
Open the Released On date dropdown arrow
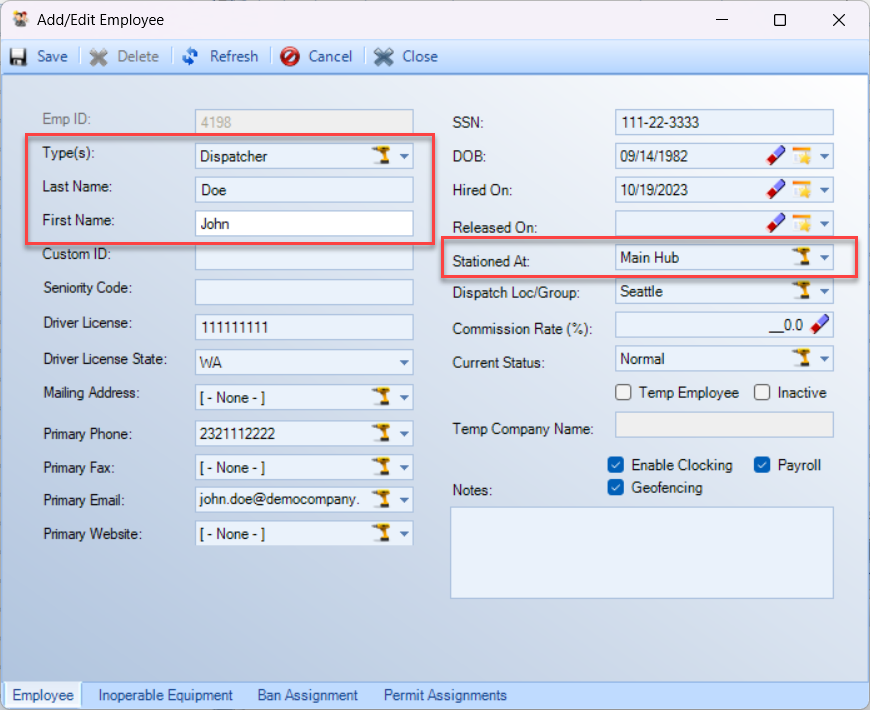(825, 224)
